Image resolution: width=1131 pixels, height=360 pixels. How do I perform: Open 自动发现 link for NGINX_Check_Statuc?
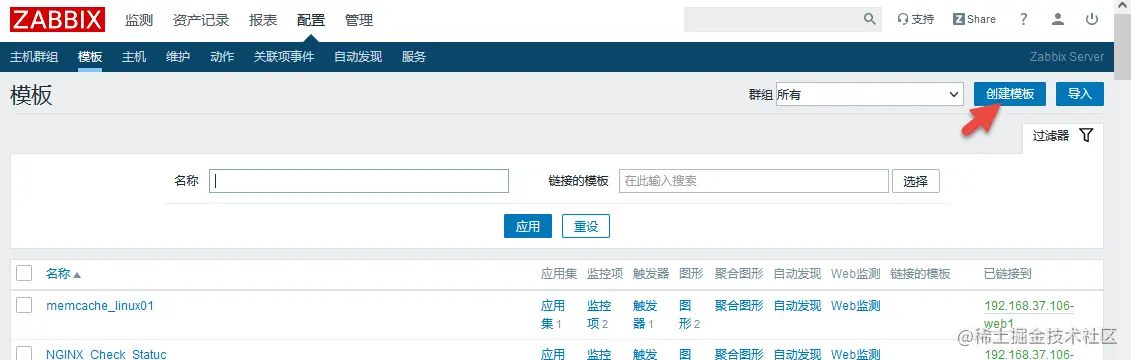point(797,354)
